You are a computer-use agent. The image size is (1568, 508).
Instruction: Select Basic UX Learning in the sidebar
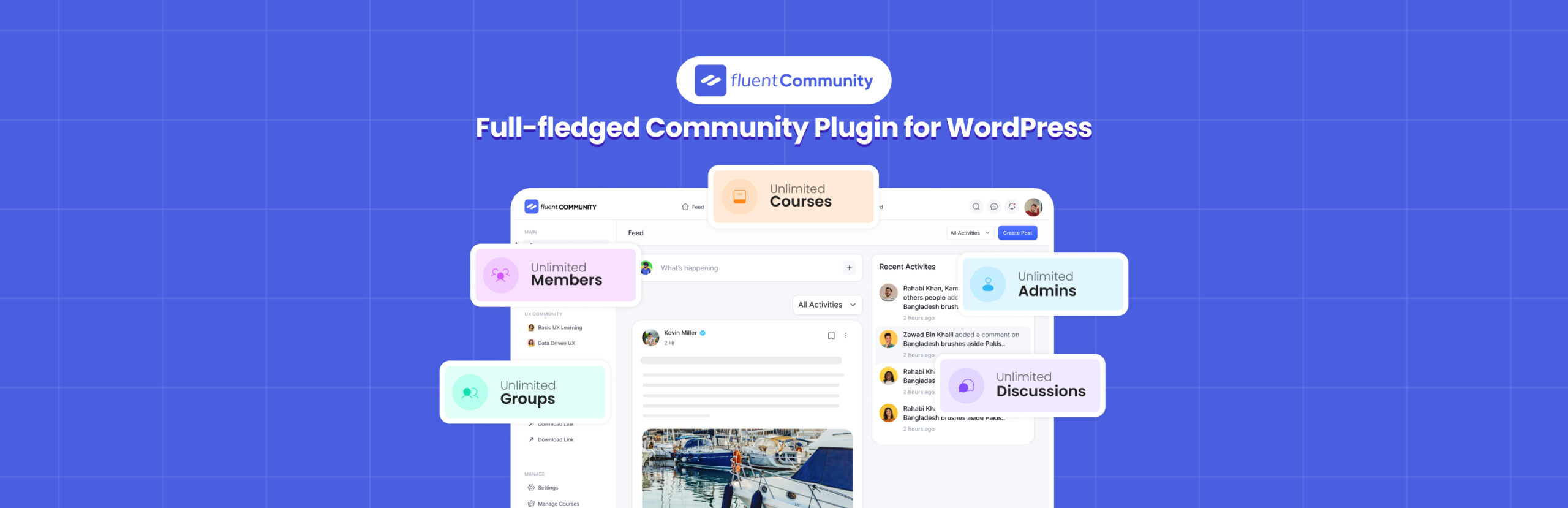(x=559, y=328)
